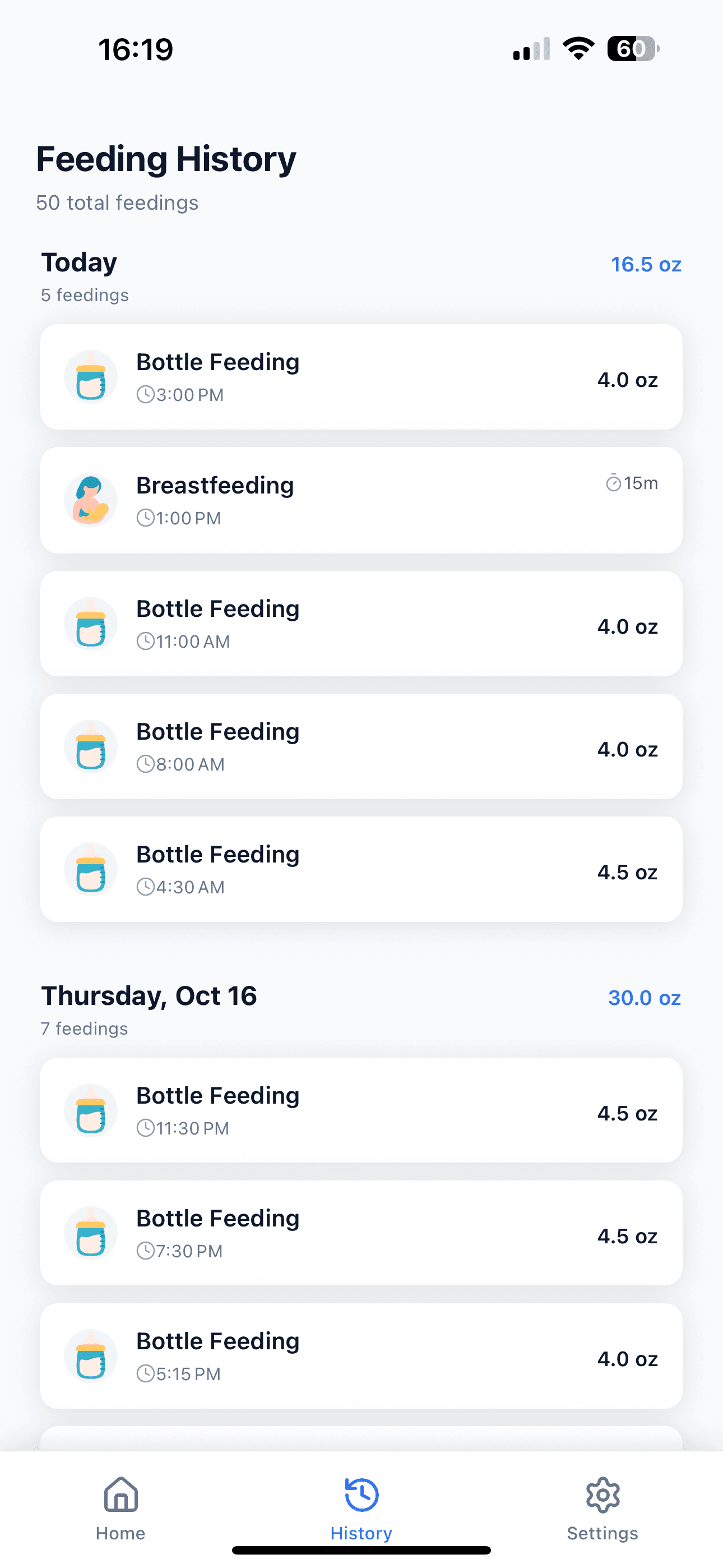Open the Settings tab

(602, 1507)
